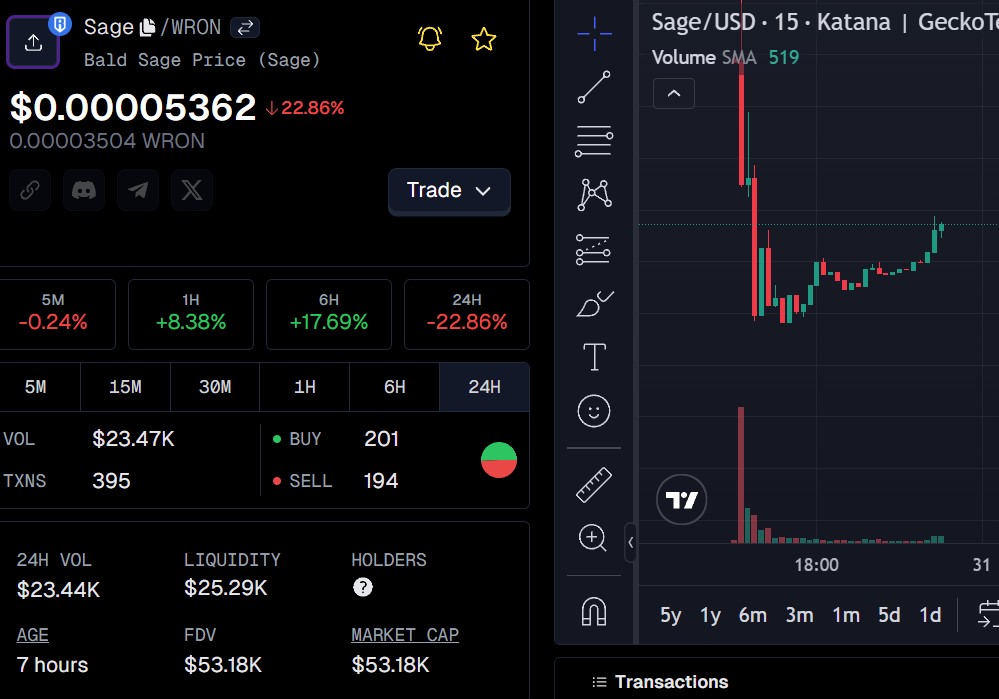Click the AGE label link
Image resolution: width=999 pixels, height=699 pixels.
[x=32, y=635]
